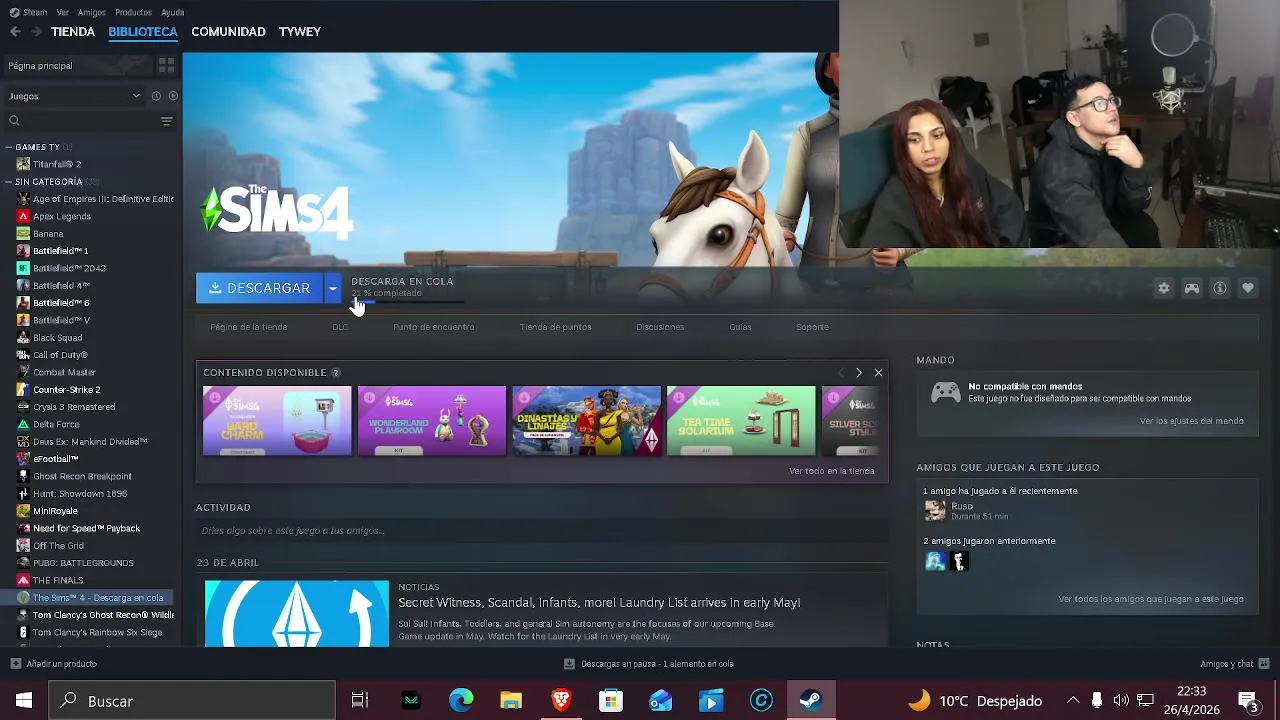Image resolution: width=1280 pixels, height=720 pixels.
Task: Add Sims 4 to favorites heart
Action: [x=1248, y=288]
